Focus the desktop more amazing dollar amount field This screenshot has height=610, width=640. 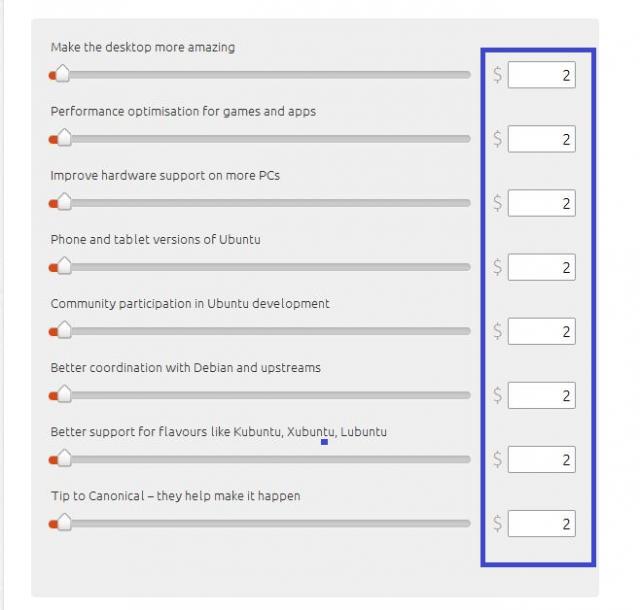point(541,75)
